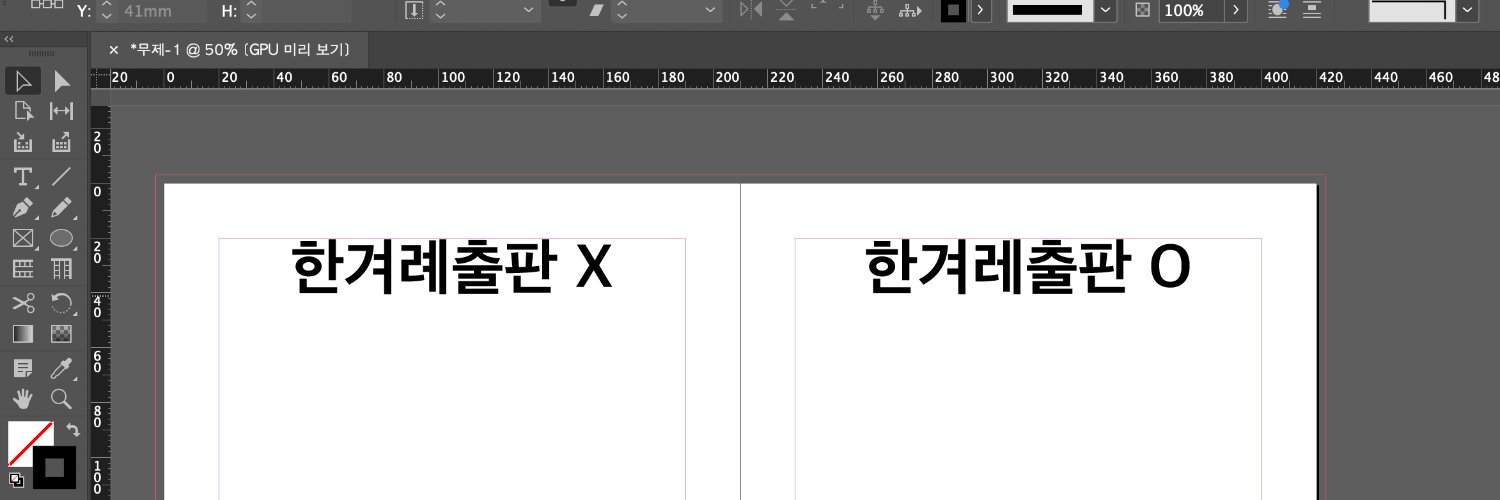Select the Rectangle Frame tool
The image size is (1500, 500).
coord(23,238)
